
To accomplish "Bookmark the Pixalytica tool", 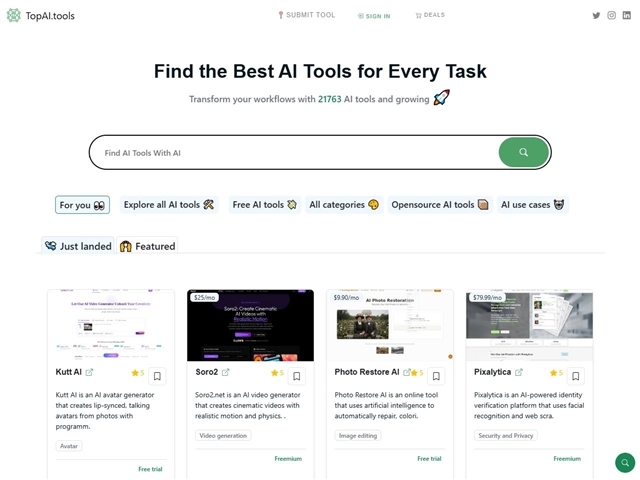I will 576,376.
